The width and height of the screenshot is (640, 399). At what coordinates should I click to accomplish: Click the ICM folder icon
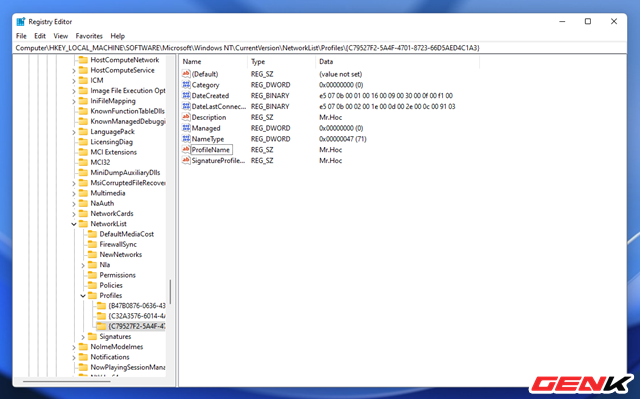click(x=83, y=80)
